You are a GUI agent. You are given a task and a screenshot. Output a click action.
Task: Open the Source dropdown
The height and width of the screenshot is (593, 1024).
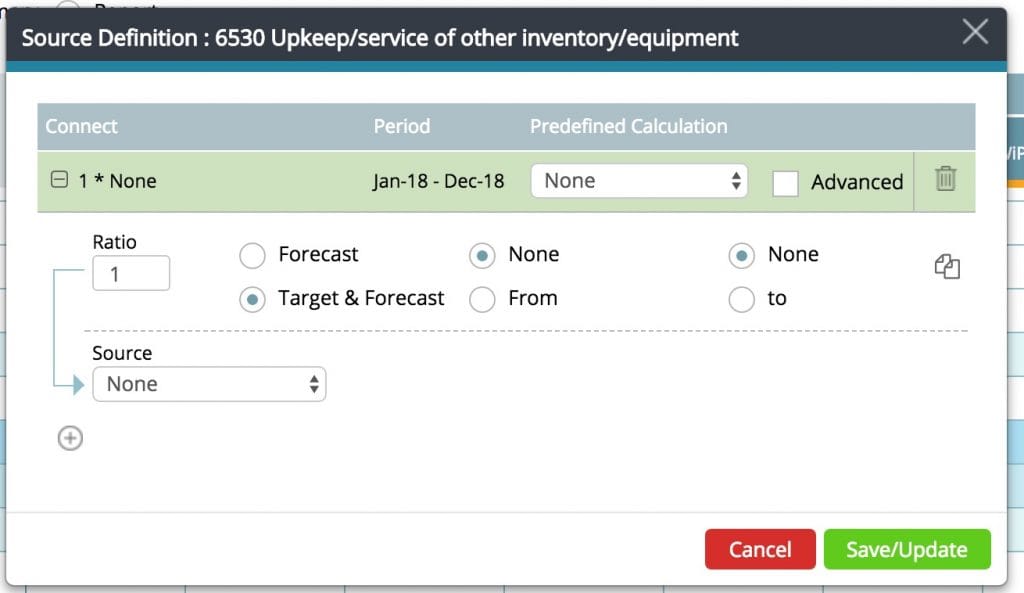click(x=209, y=384)
